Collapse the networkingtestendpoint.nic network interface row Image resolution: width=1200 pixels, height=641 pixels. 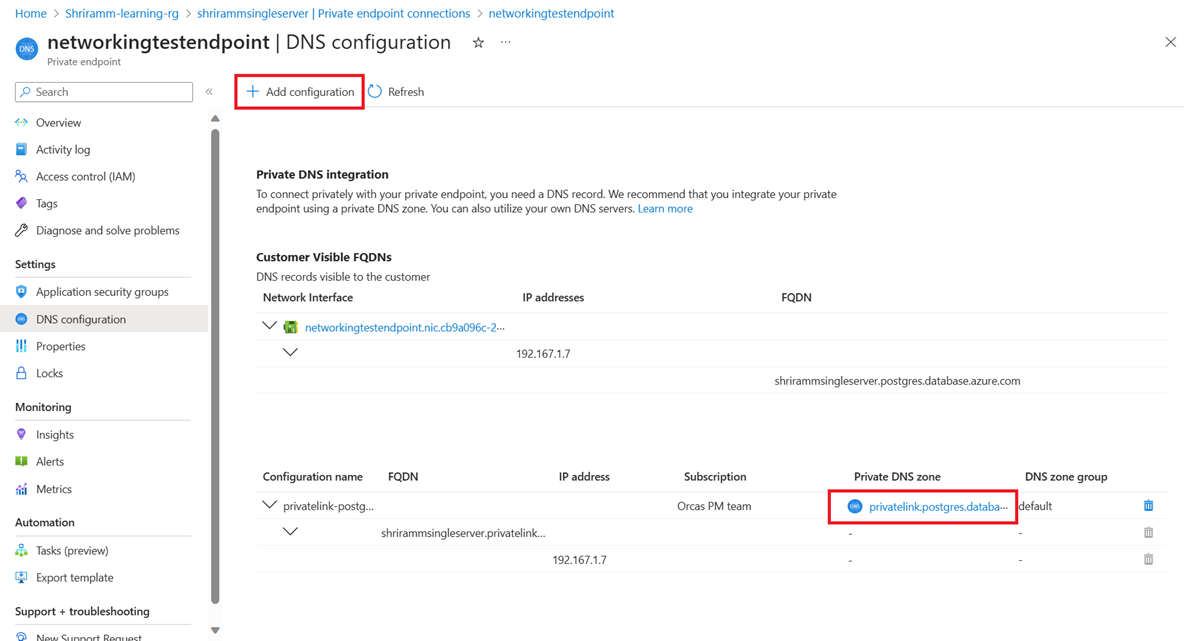269,326
